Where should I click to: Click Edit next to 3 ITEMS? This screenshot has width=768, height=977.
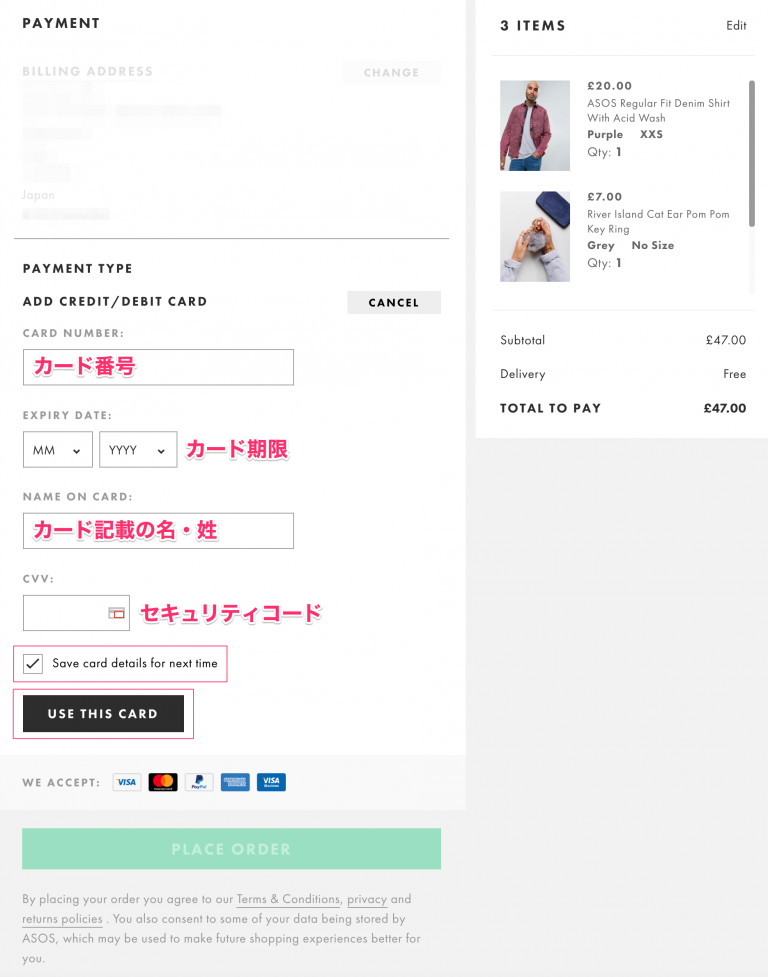tap(736, 25)
